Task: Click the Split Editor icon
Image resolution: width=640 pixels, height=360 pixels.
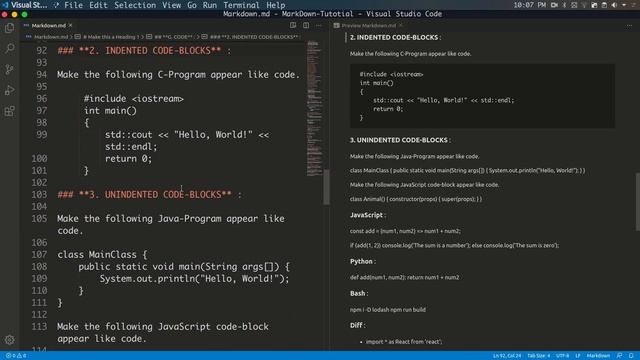Action: pos(306,25)
